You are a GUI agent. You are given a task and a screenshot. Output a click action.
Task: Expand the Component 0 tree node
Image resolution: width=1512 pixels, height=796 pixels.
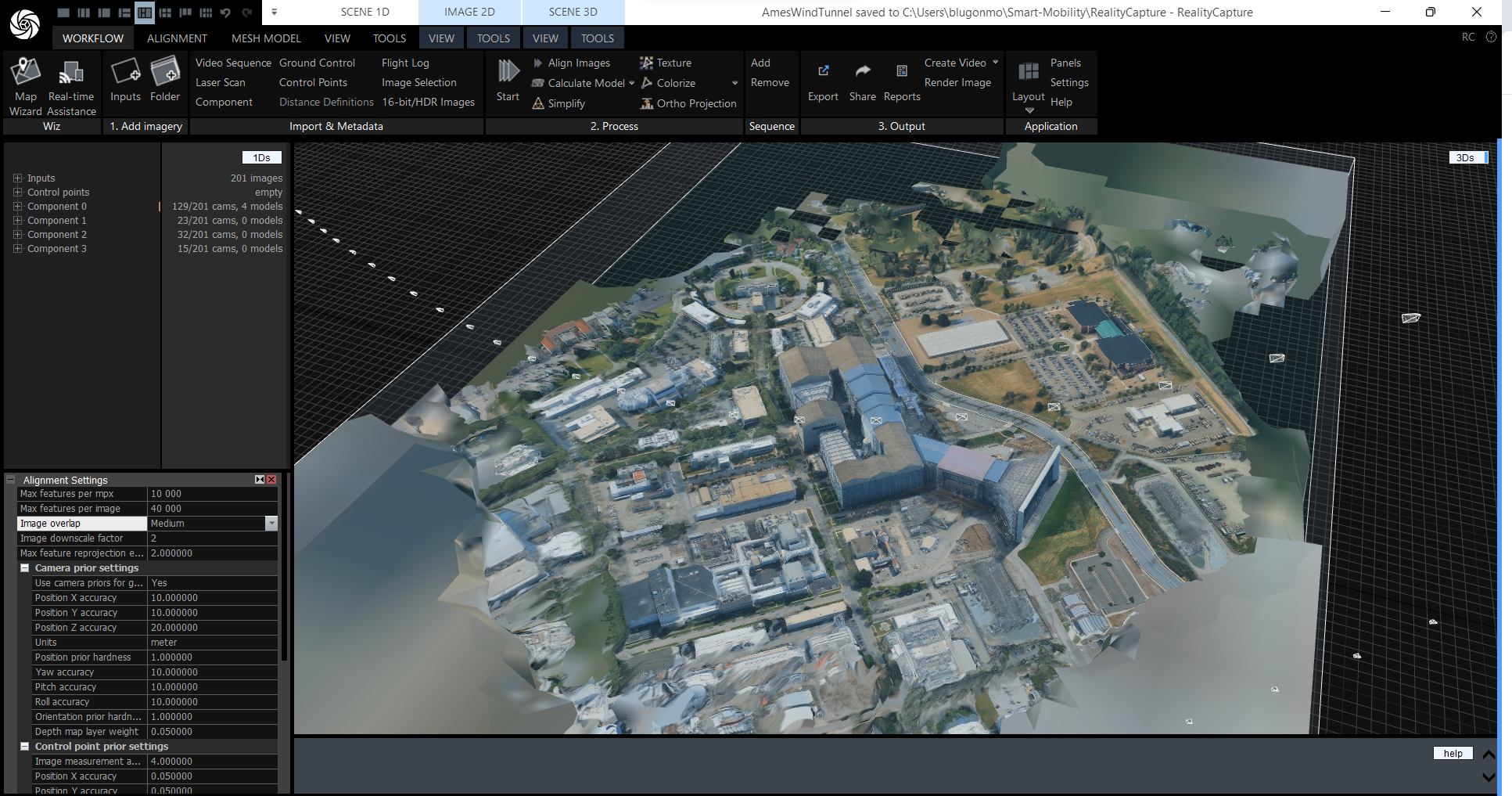[x=17, y=207]
